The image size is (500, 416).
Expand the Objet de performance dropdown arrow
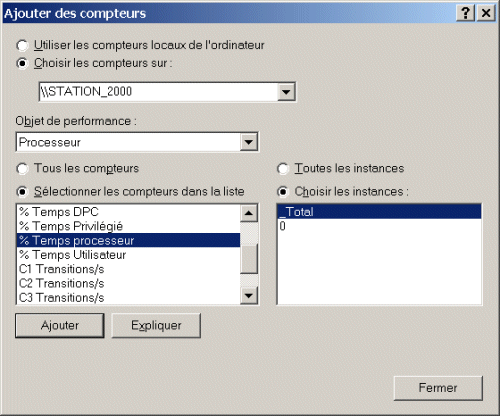click(249, 143)
